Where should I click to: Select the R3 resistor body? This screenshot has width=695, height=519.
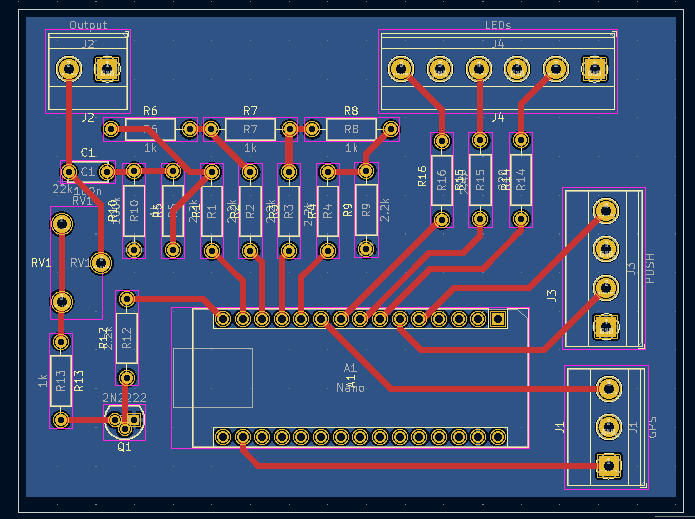pos(289,211)
